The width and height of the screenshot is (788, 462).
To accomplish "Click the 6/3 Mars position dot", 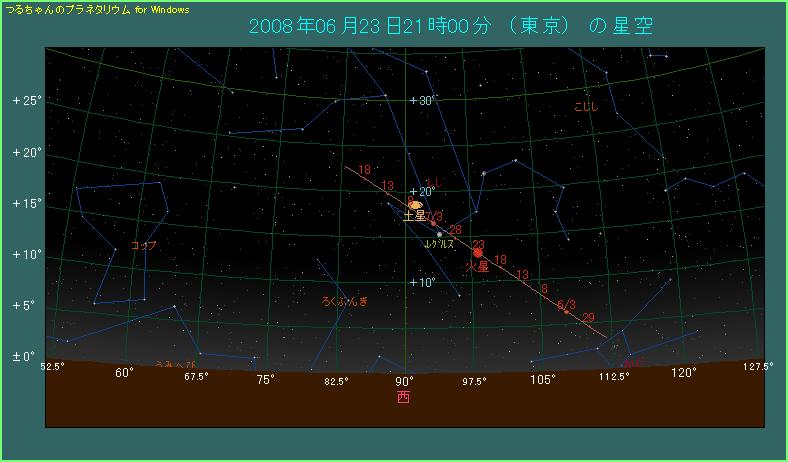I will (x=566, y=312).
